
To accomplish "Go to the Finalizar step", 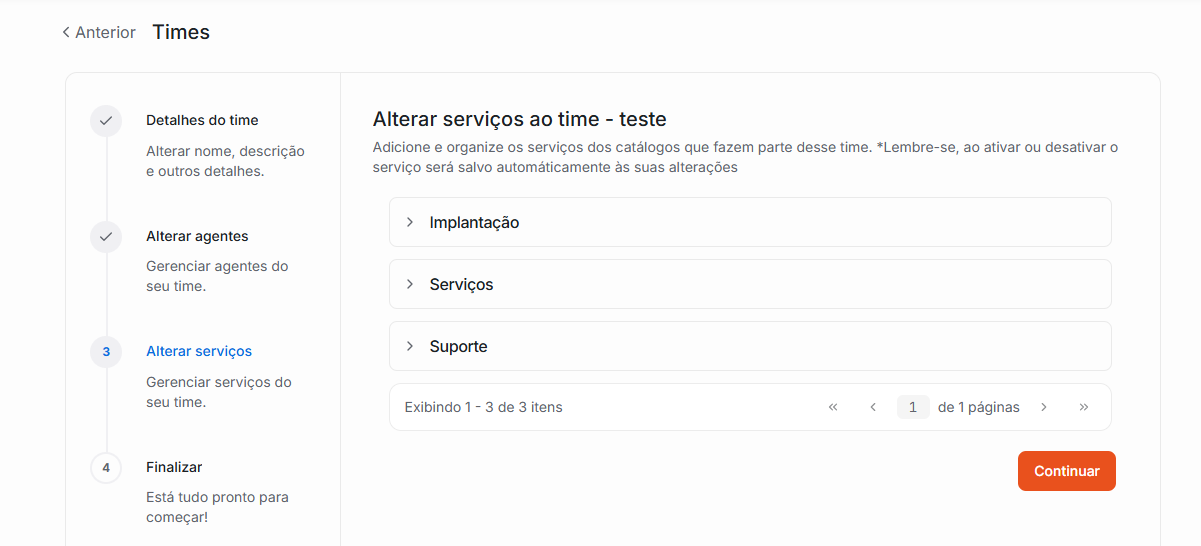I will click(174, 468).
